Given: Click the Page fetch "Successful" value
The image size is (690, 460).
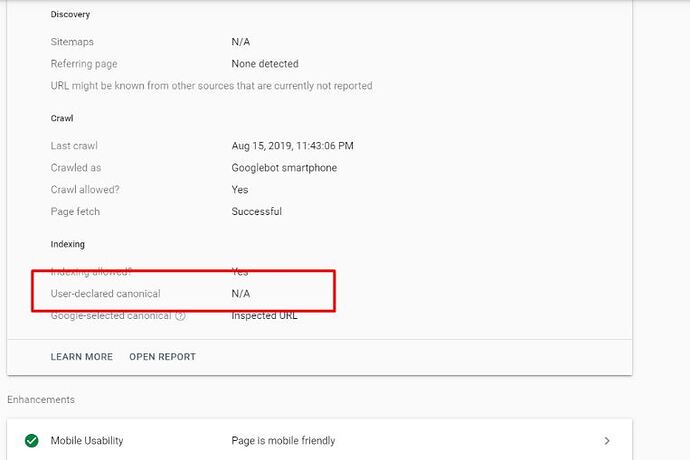Looking at the screenshot, I should 256,212.
